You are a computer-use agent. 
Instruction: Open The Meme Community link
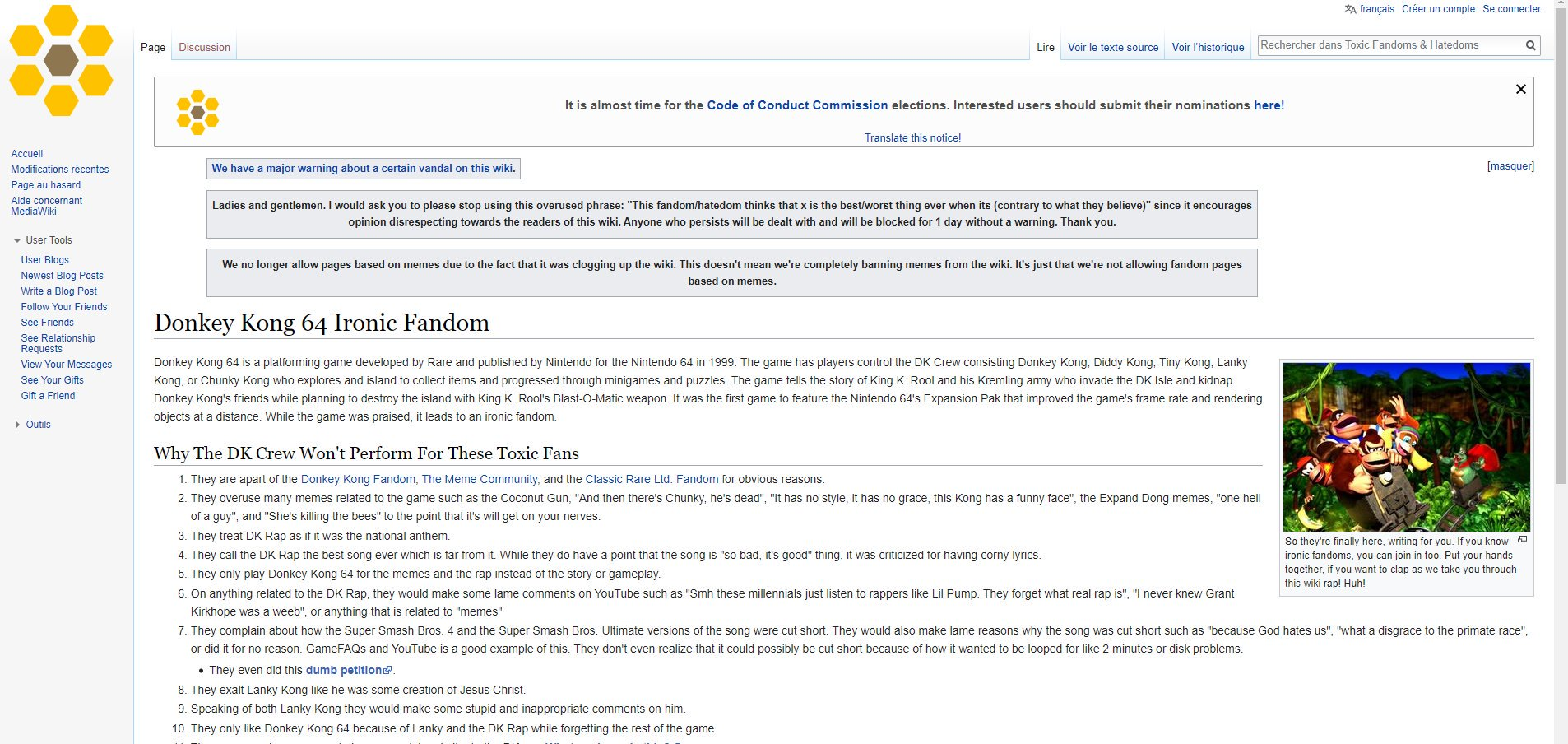480,479
